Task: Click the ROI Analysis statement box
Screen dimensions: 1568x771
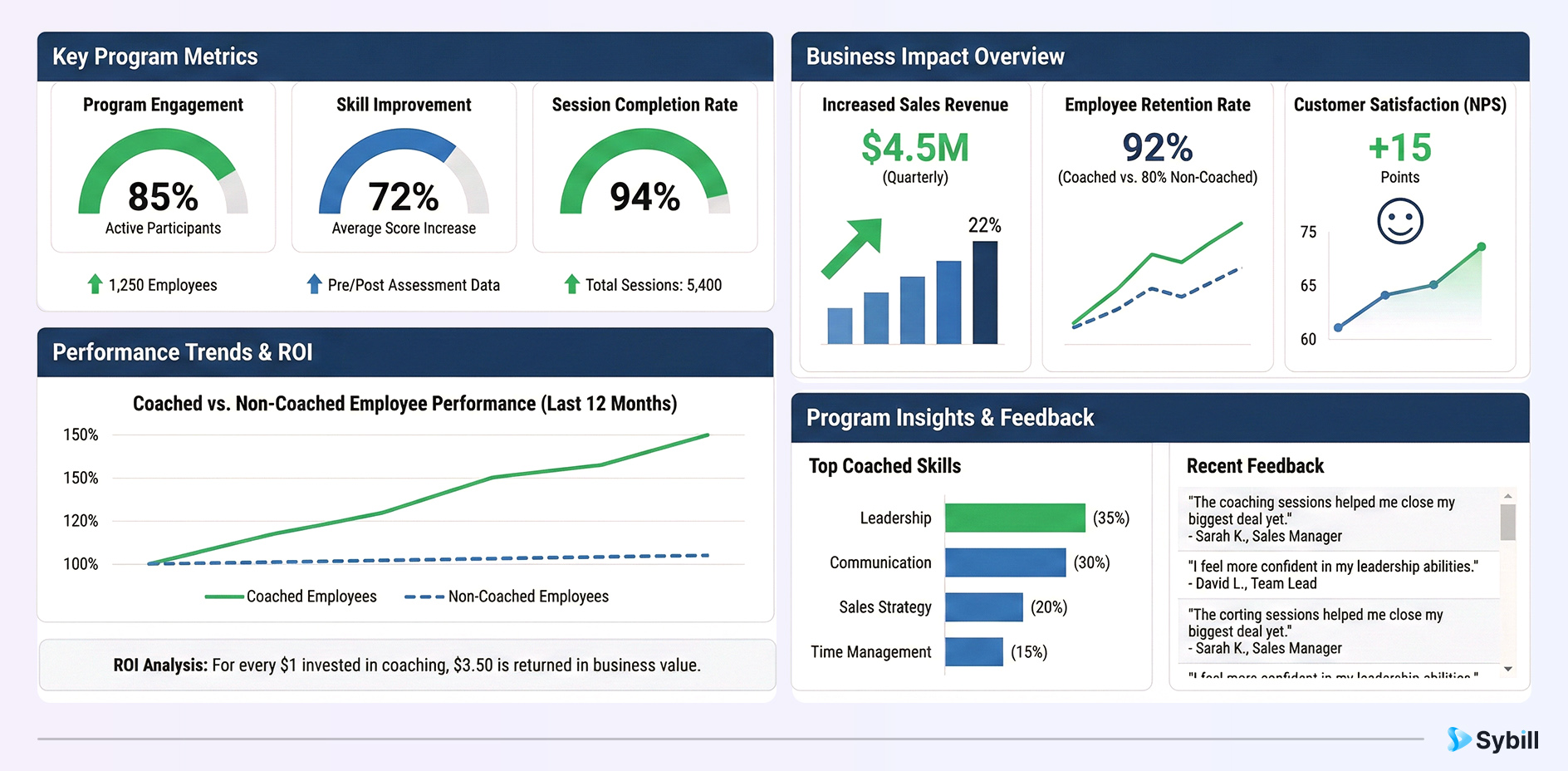Action: (x=407, y=665)
